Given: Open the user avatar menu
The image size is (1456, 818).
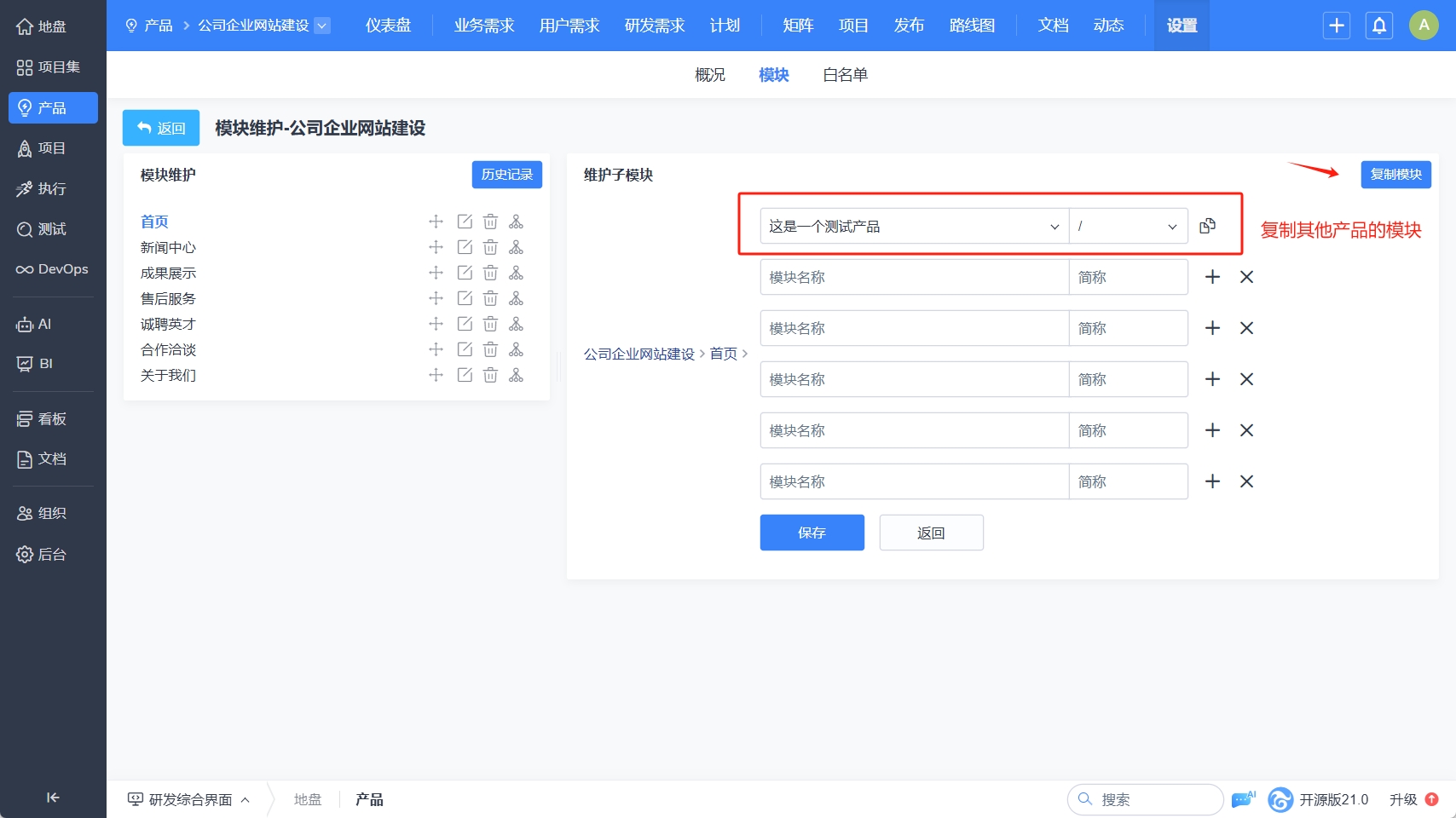Looking at the screenshot, I should 1424,26.
